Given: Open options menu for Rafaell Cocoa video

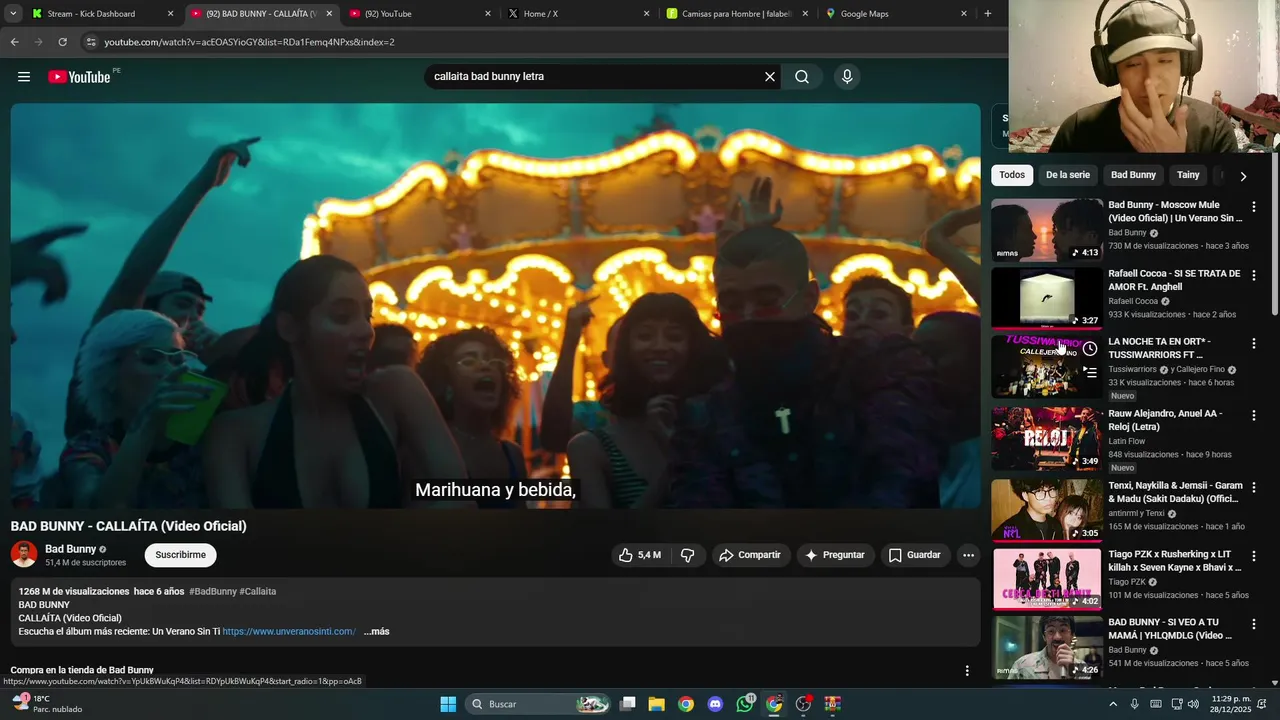Looking at the screenshot, I should click(1253, 275).
